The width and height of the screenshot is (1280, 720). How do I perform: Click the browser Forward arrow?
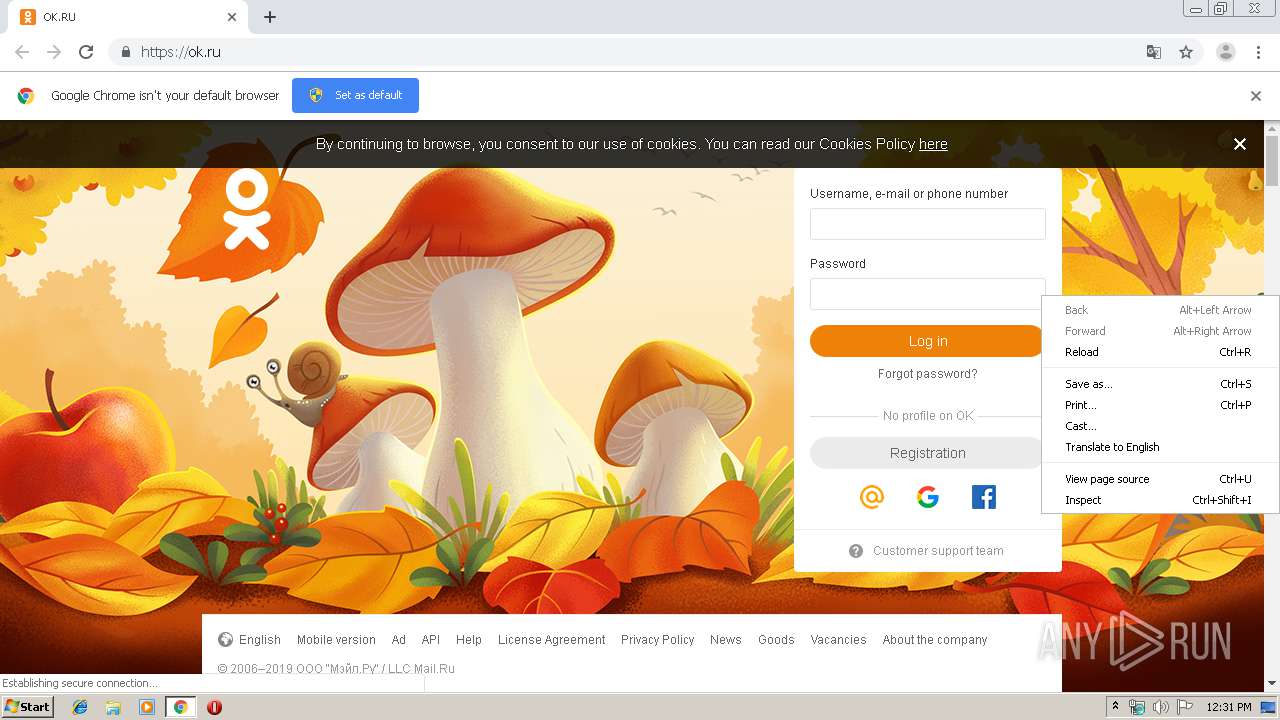tap(54, 52)
